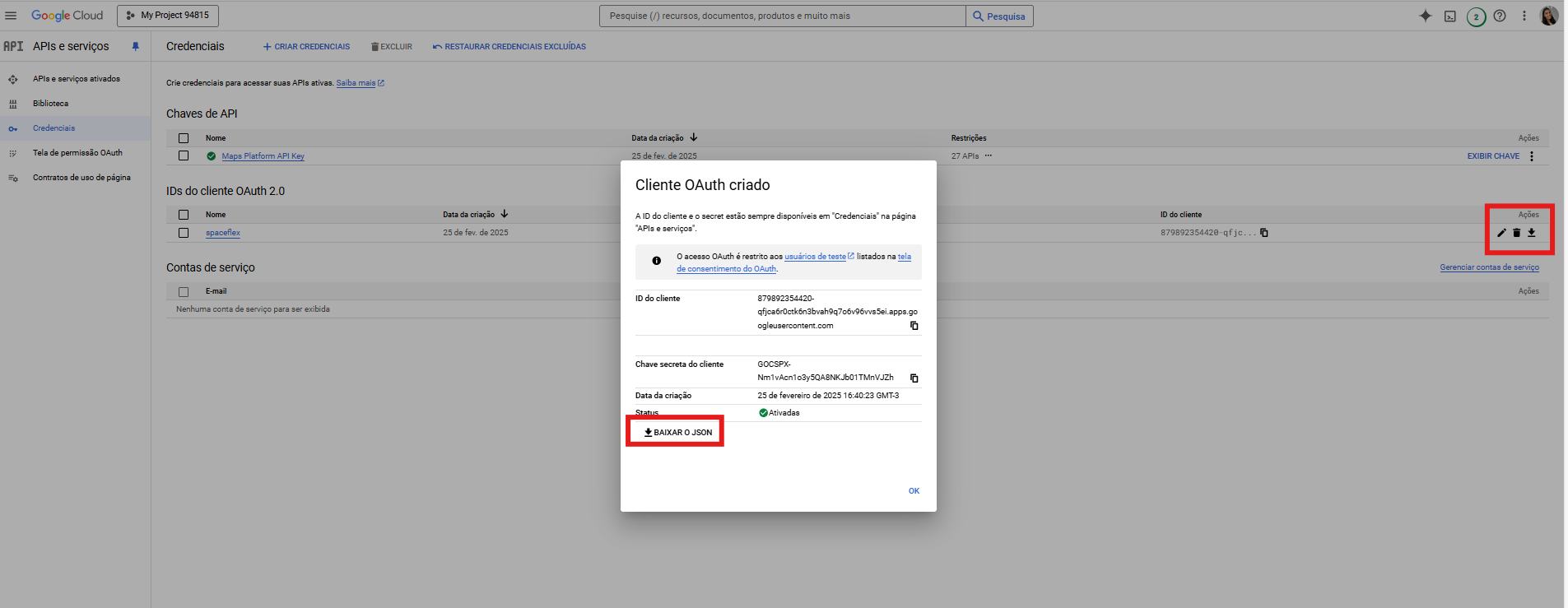Download spaceflex OAuth client via row icon
1568x608 pixels.
pos(1532,233)
